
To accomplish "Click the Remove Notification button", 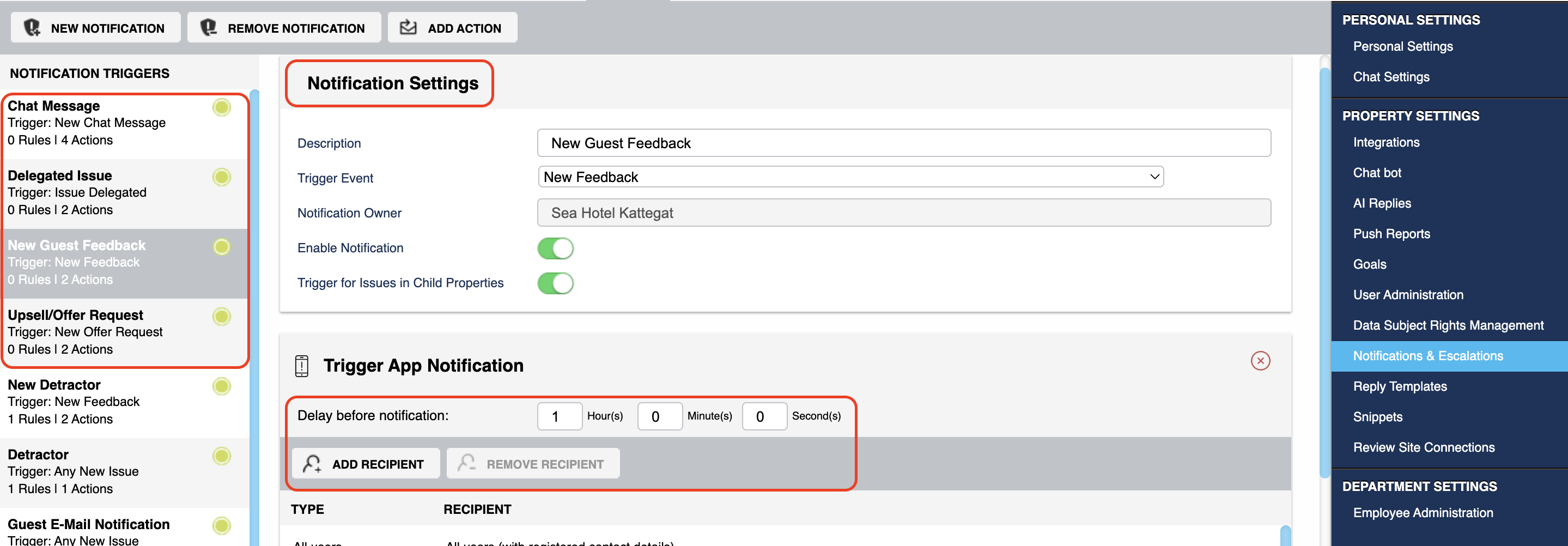I will tap(284, 28).
